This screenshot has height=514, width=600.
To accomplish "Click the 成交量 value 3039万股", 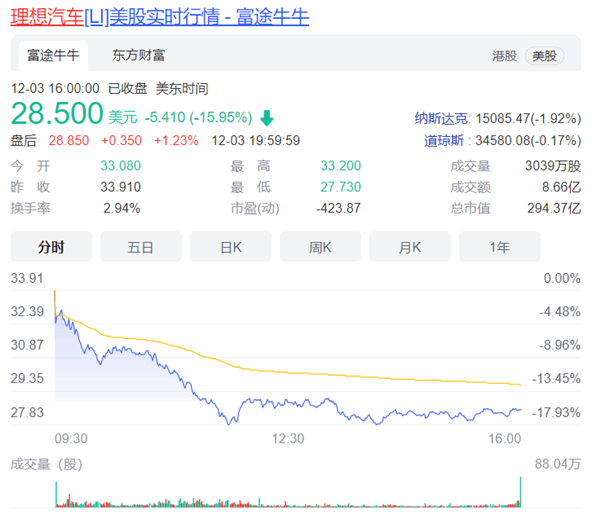I will coord(553,166).
